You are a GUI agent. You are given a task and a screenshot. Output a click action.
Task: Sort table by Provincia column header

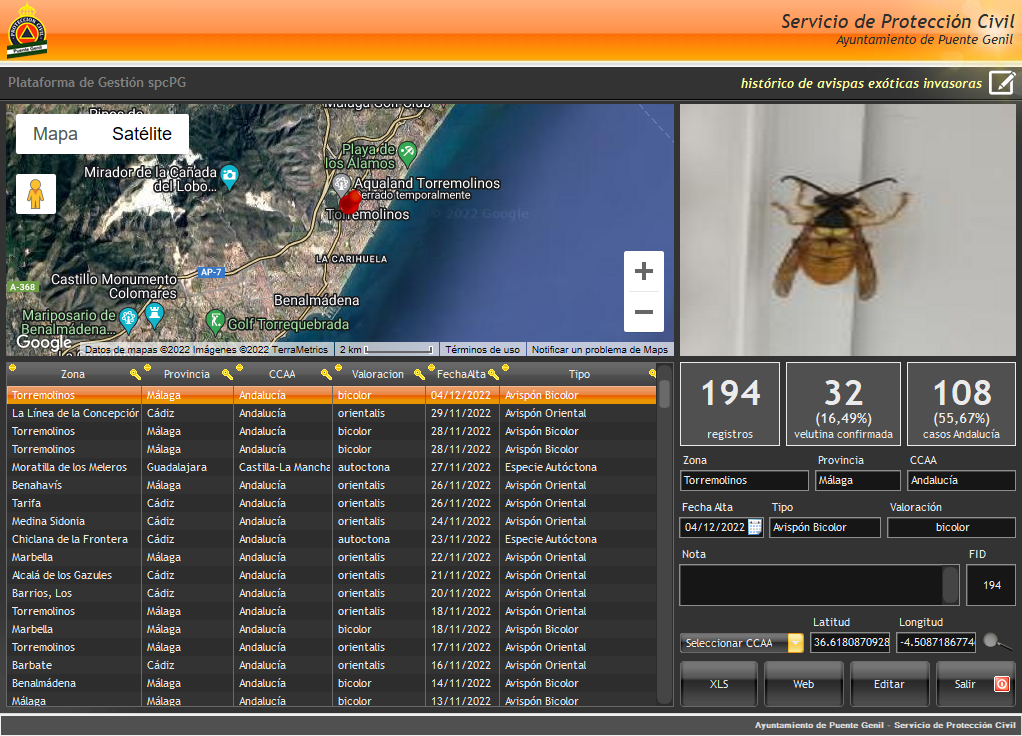(x=186, y=374)
